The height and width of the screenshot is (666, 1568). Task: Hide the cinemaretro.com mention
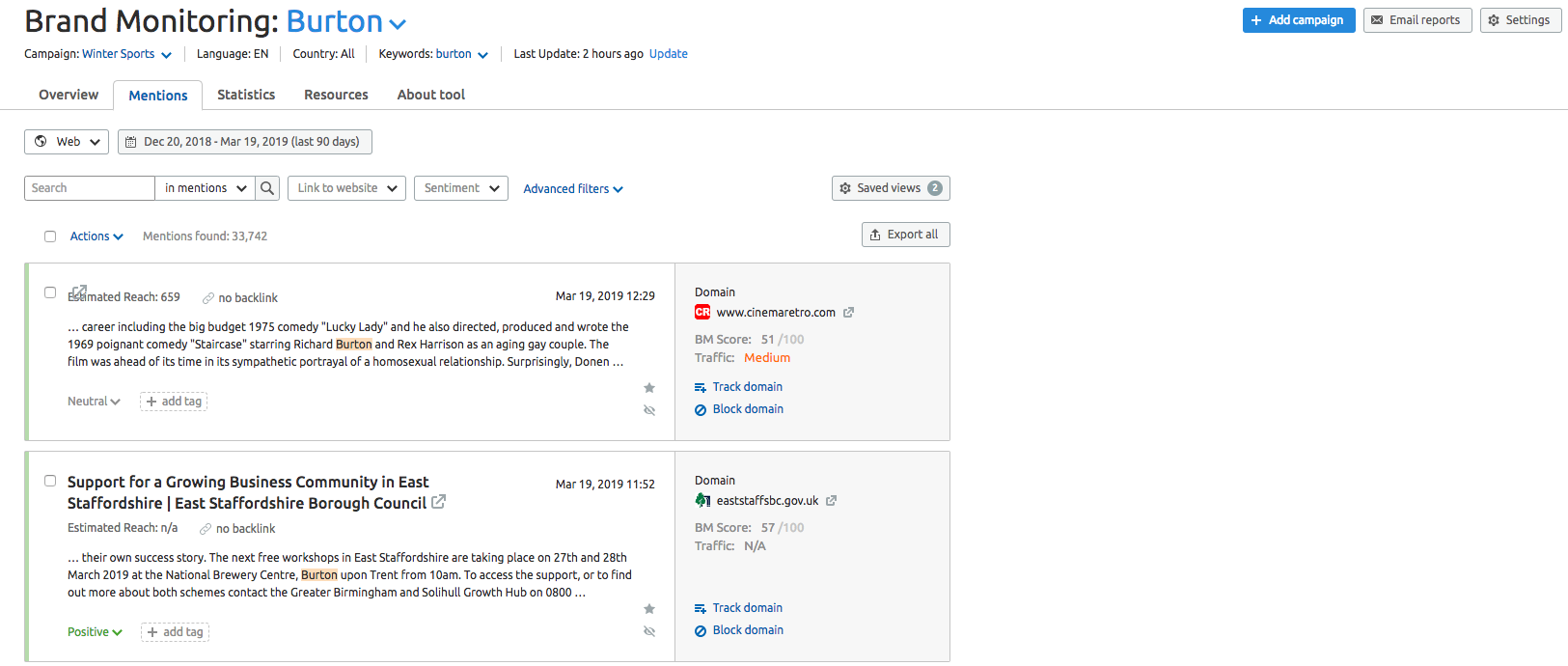coord(649,410)
